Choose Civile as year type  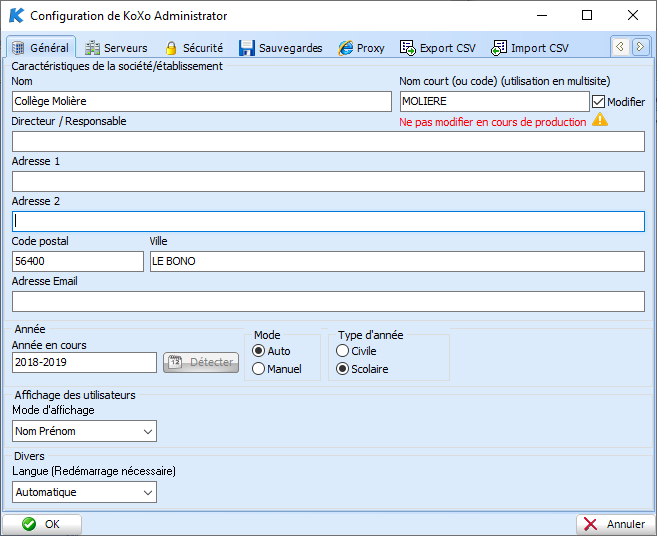point(342,351)
